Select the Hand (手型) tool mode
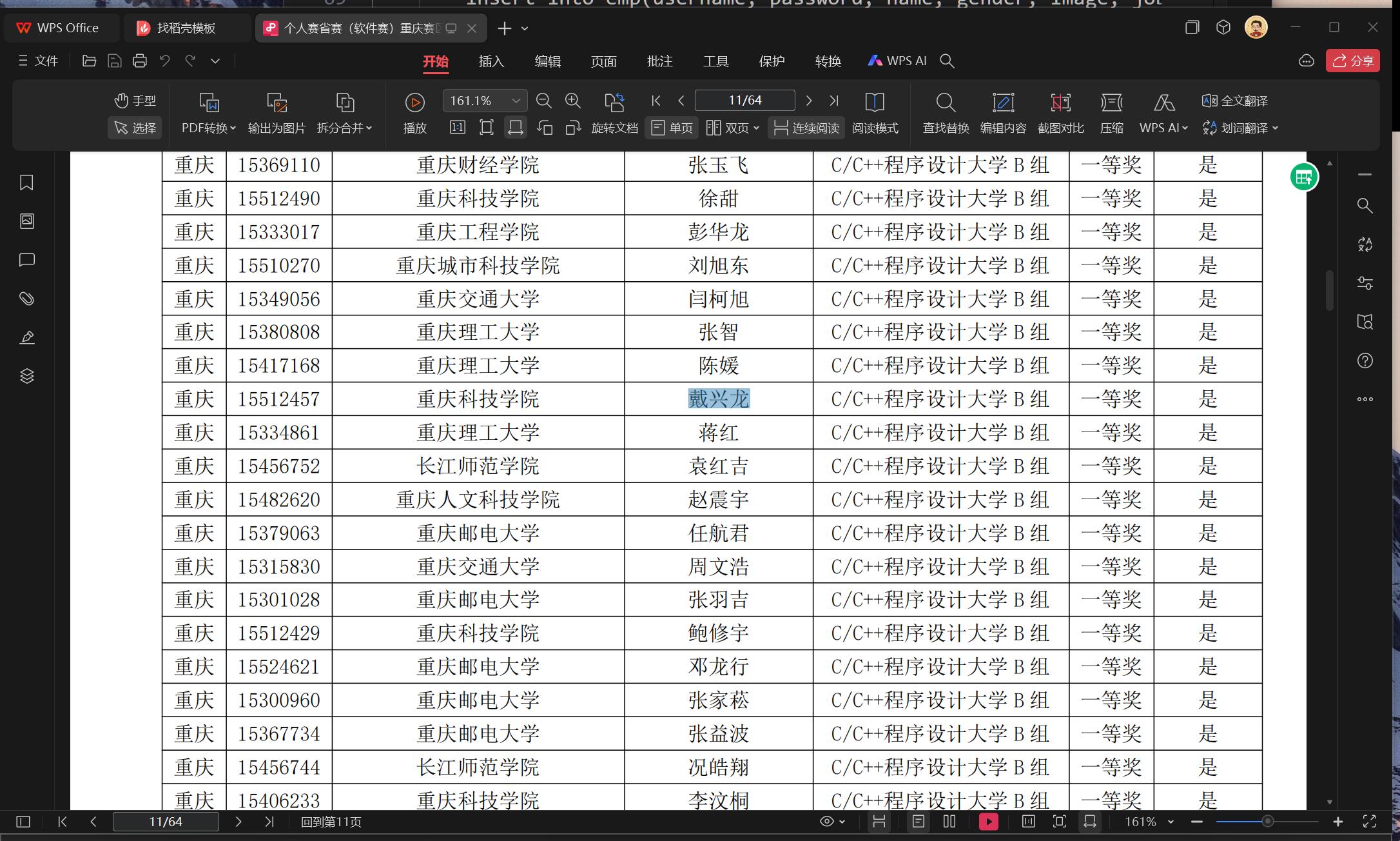This screenshot has width=1400, height=841. (x=135, y=101)
